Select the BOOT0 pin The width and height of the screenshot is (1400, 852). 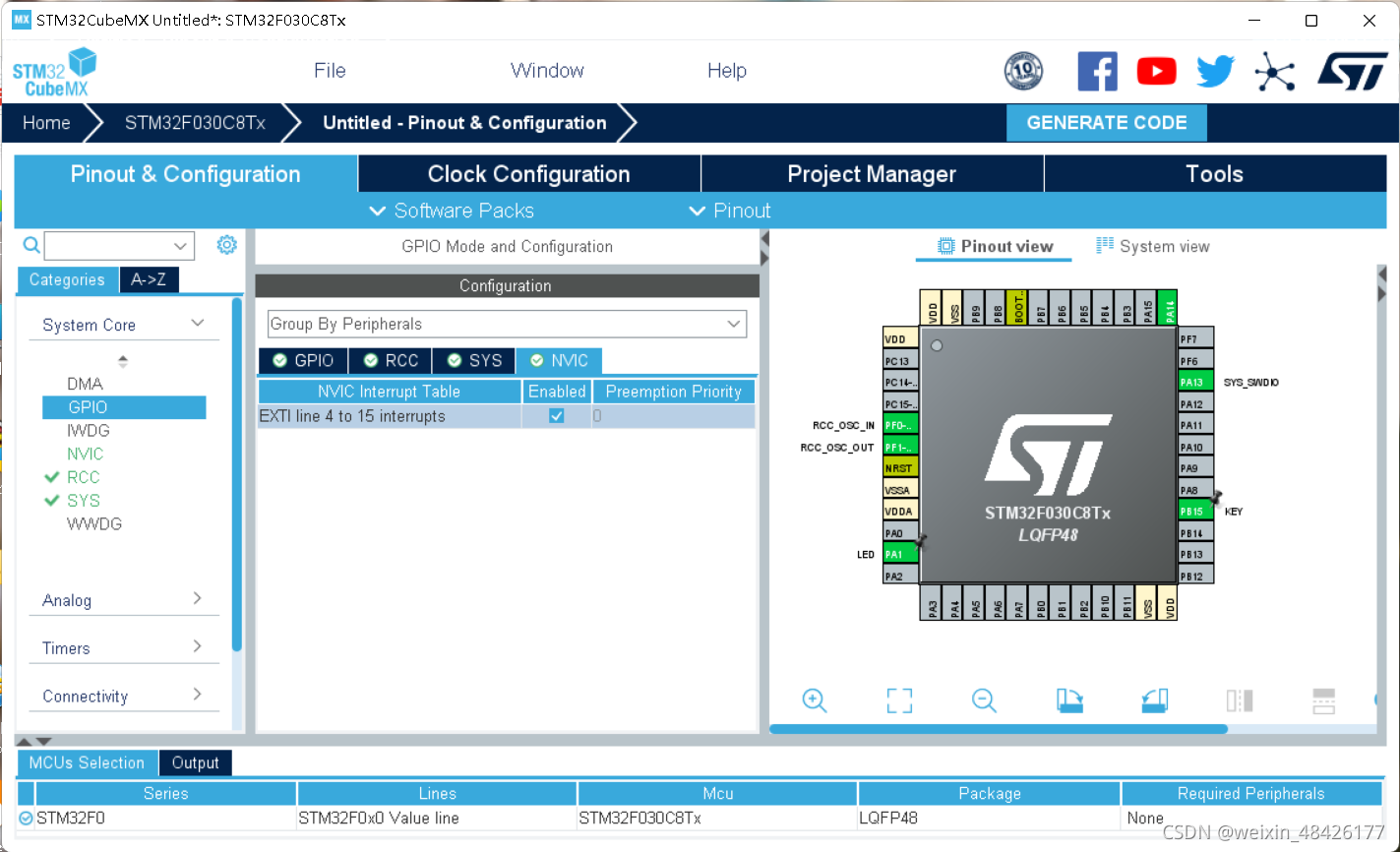1018,307
